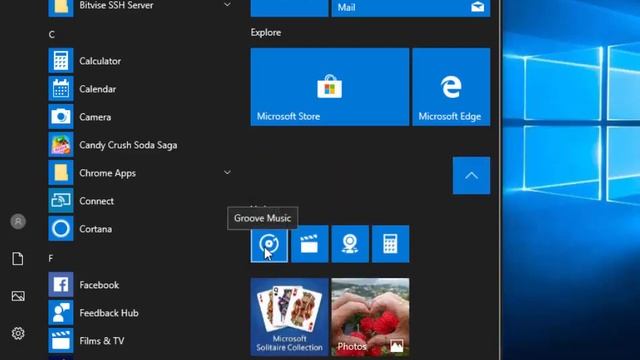Select the Chrome Apps label
This screenshot has height=360, width=640.
tap(107, 173)
